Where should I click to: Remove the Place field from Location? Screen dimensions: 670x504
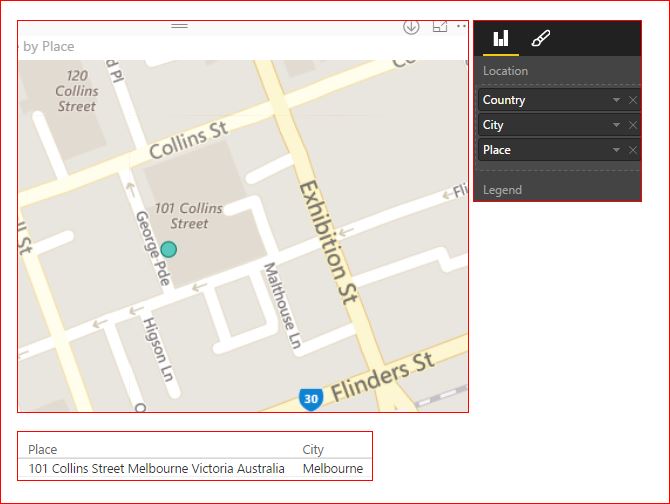pos(633,150)
